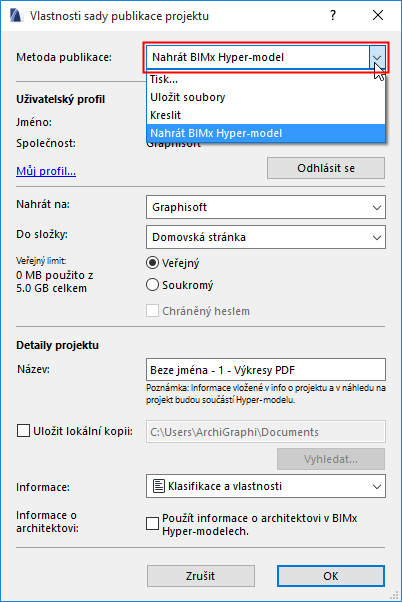Screen dimensions: 402x602
Task: Confirm with the OK button
Action: pos(331,576)
